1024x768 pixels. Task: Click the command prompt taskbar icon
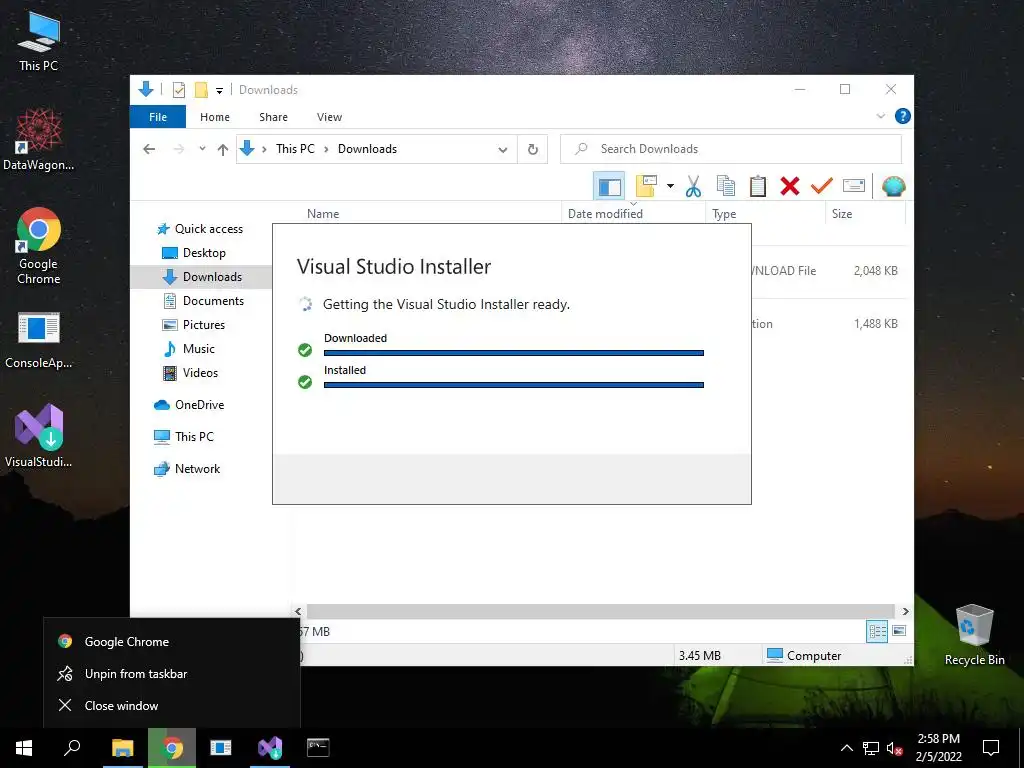coord(318,748)
